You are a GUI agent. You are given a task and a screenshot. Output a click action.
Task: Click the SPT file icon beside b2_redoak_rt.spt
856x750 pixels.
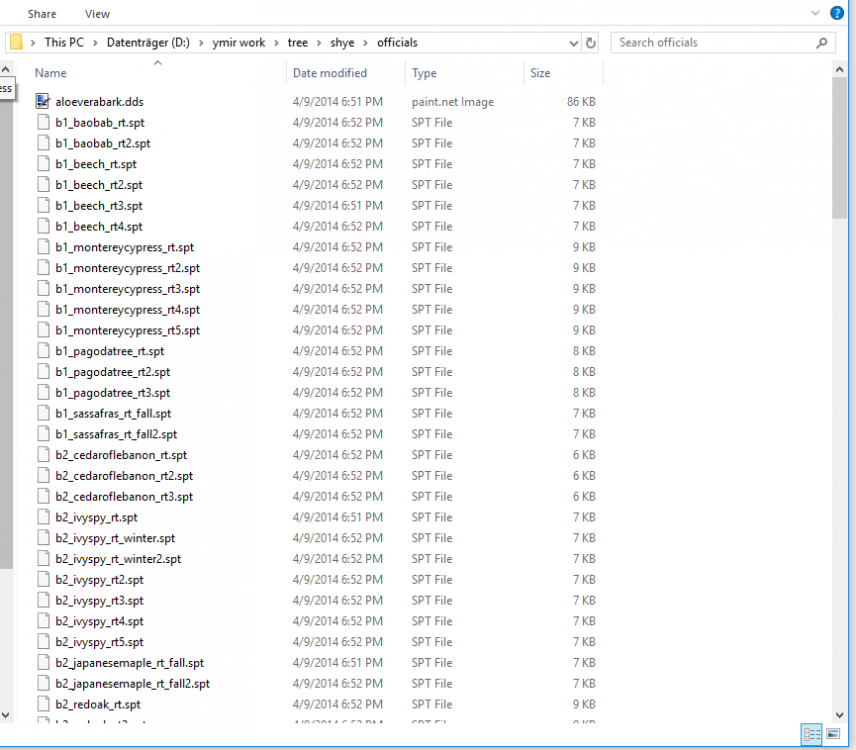pyautogui.click(x=42, y=704)
